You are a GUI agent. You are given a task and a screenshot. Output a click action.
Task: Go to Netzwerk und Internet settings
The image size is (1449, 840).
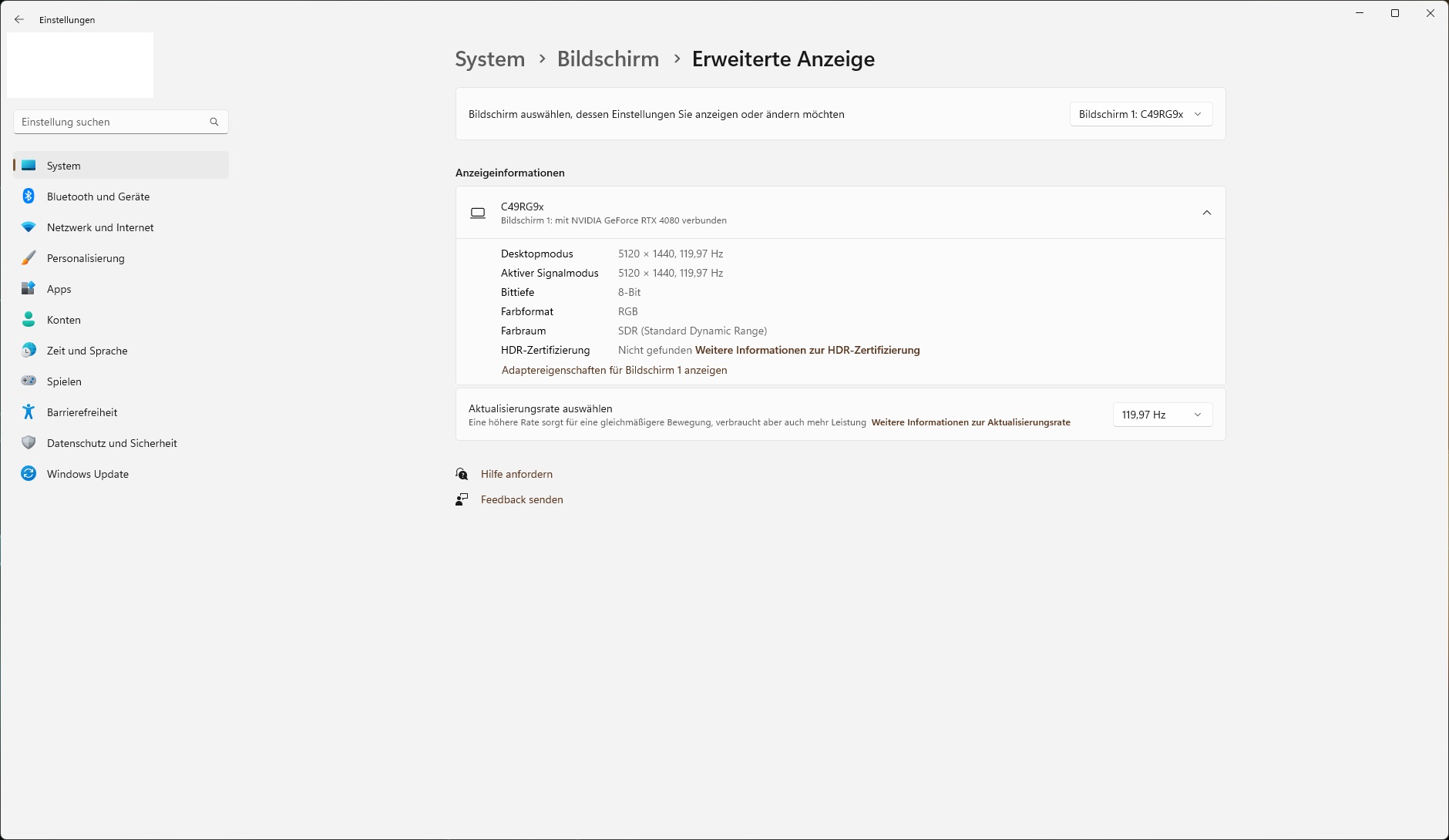tap(121, 227)
